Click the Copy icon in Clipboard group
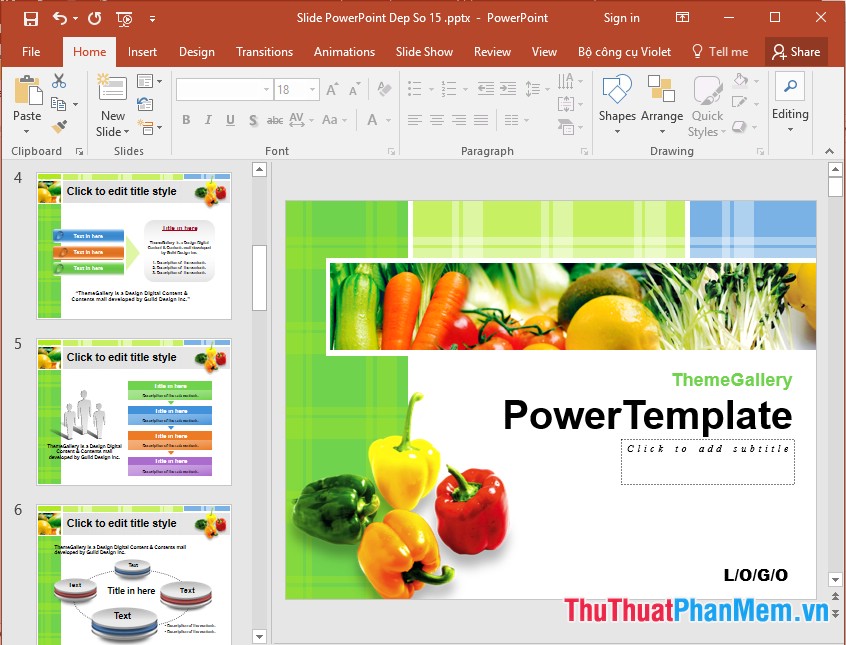846x645 pixels. (60, 103)
